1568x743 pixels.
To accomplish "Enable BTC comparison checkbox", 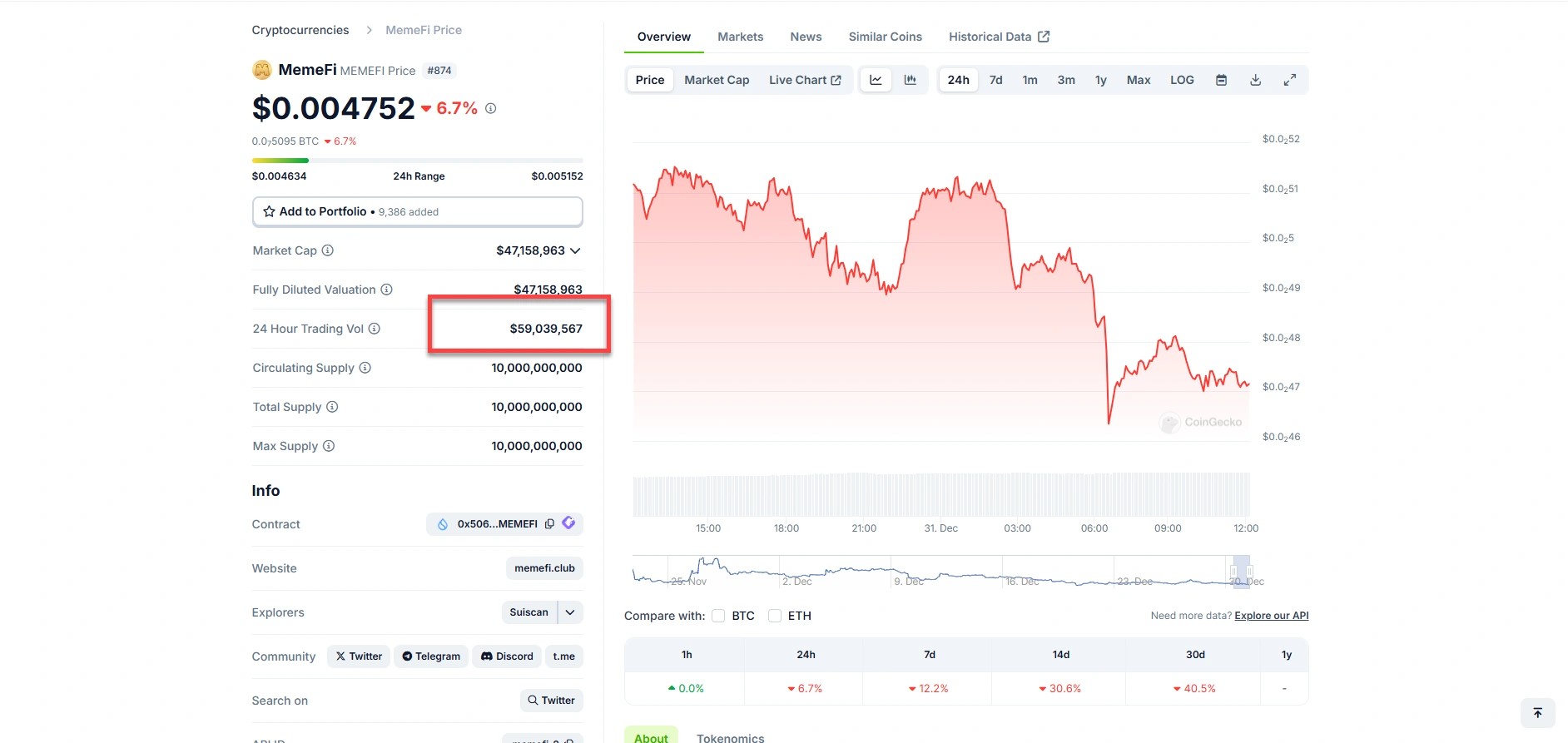I will tap(718, 616).
